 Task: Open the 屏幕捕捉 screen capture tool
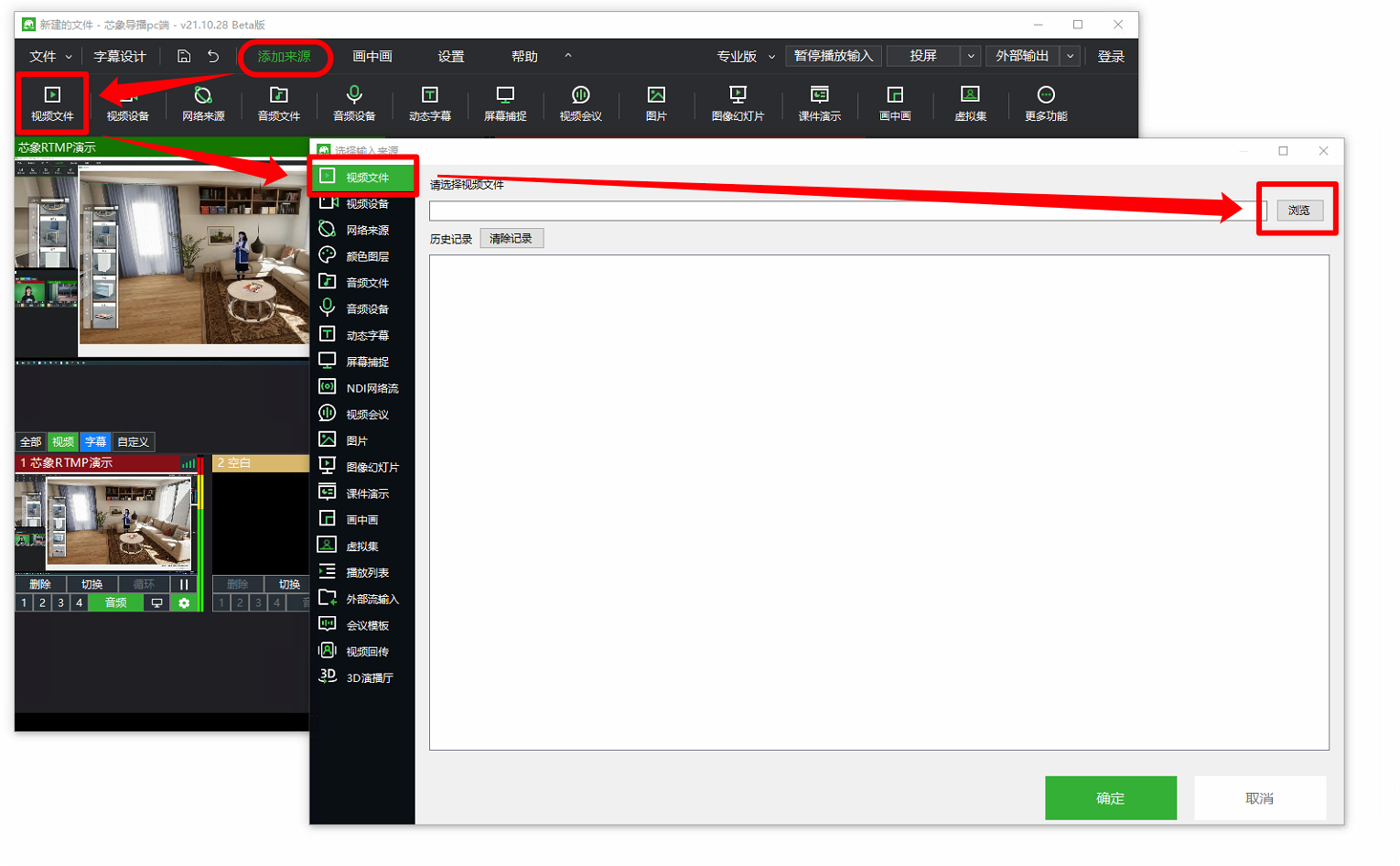coord(505,103)
